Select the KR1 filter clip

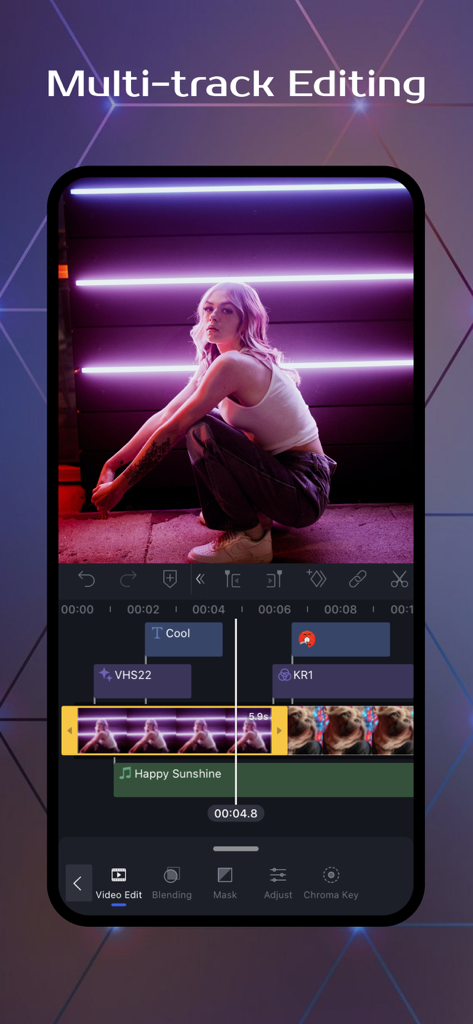(x=343, y=681)
